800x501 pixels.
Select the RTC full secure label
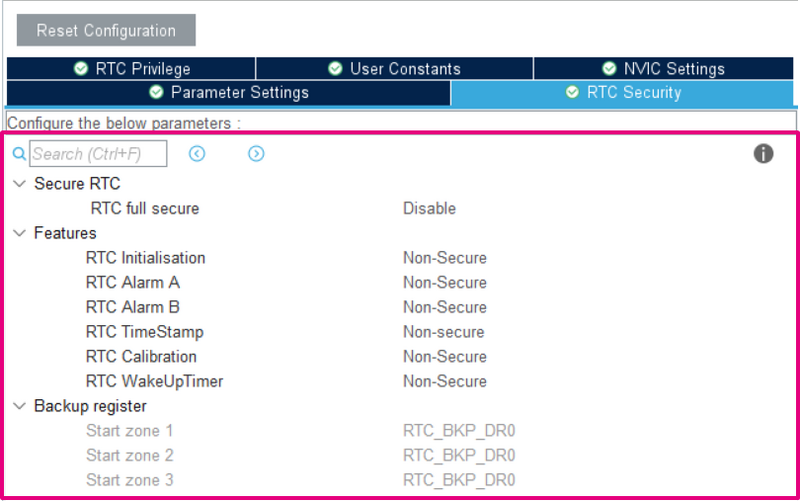[x=145, y=208]
